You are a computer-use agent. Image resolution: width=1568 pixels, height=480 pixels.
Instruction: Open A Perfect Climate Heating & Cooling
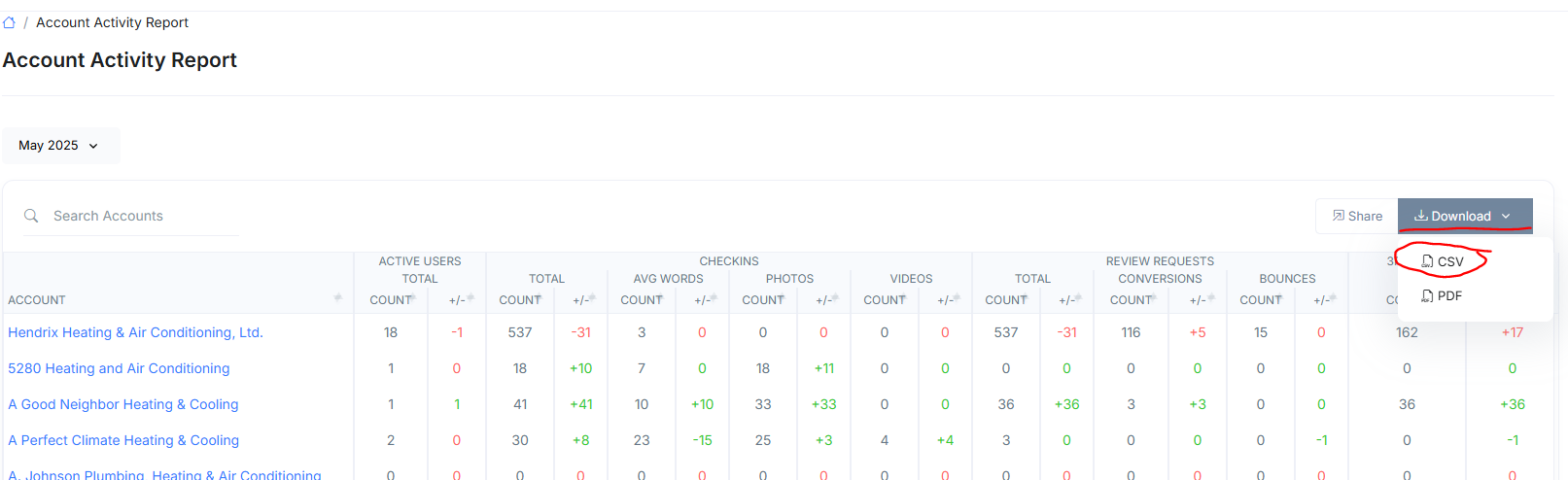123,440
